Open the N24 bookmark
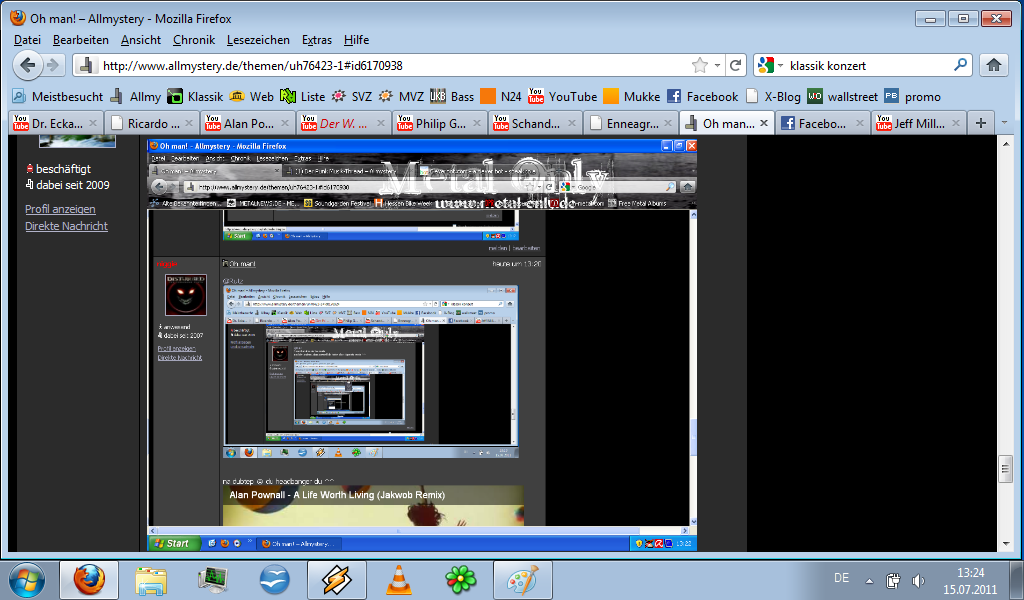The height and width of the screenshot is (600, 1024). (x=501, y=97)
